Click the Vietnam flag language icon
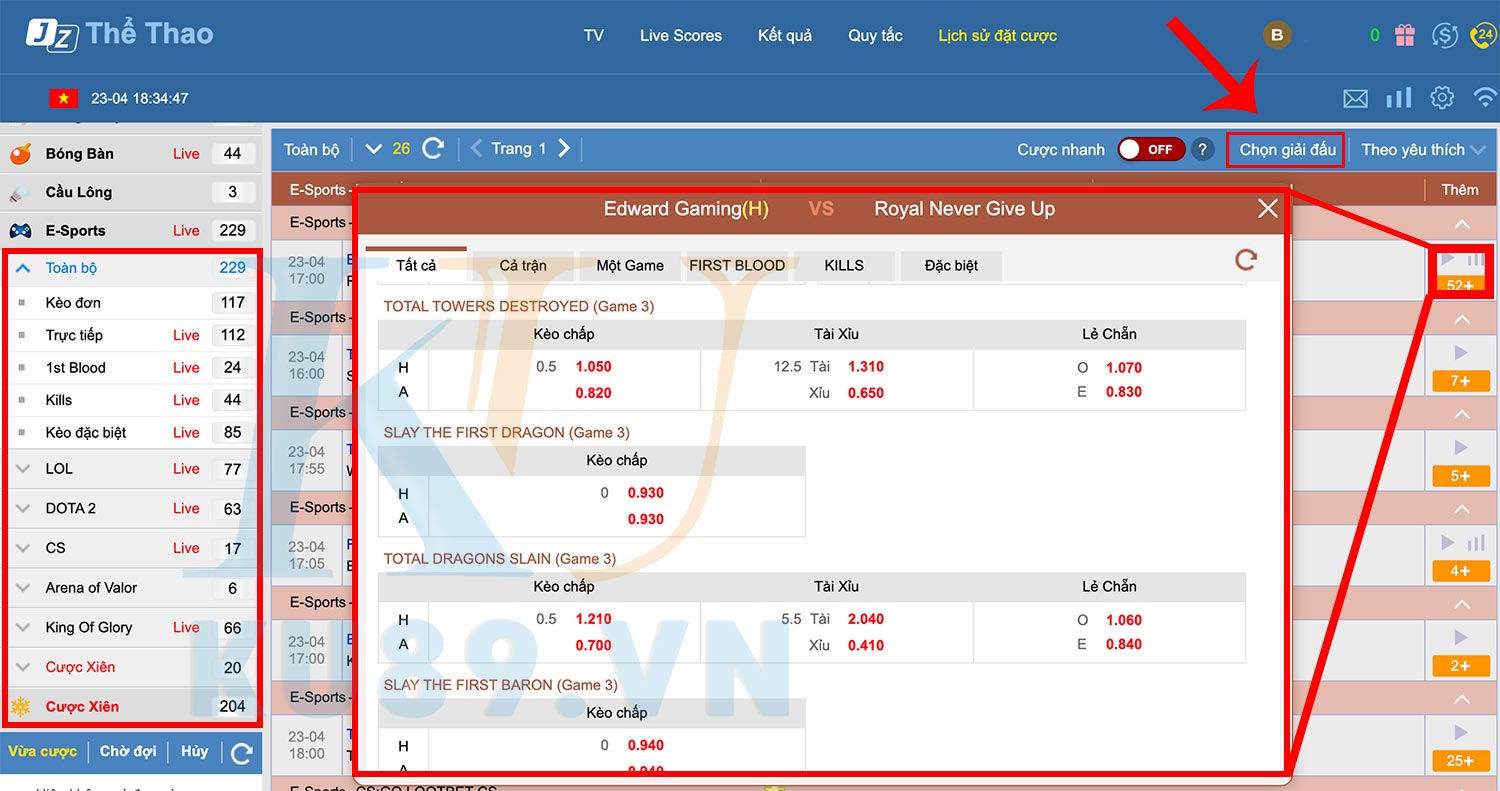The image size is (1500, 791). click(x=64, y=98)
